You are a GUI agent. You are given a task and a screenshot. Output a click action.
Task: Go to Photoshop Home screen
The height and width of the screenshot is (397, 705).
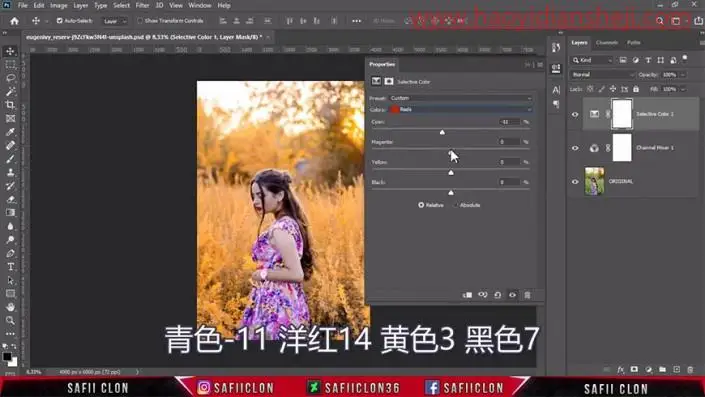[x=14, y=21]
